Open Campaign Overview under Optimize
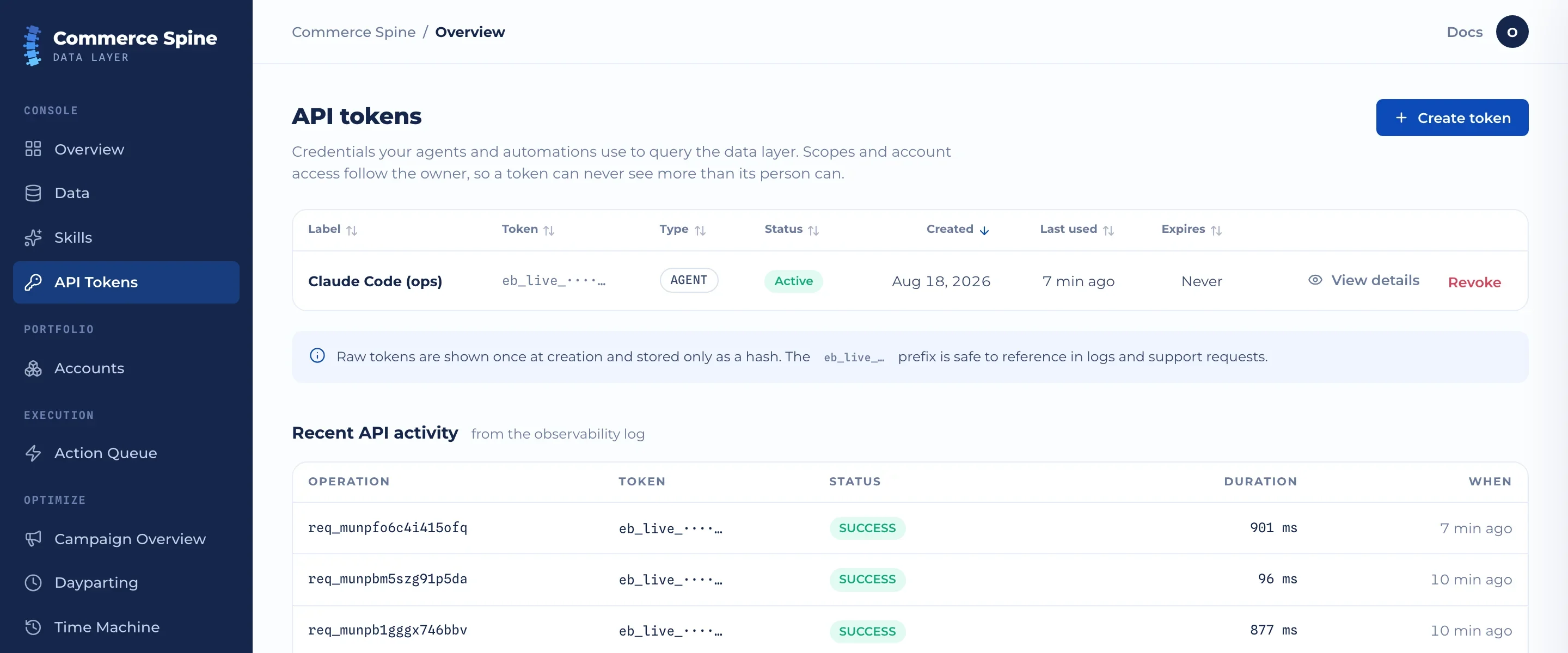 pos(126,539)
